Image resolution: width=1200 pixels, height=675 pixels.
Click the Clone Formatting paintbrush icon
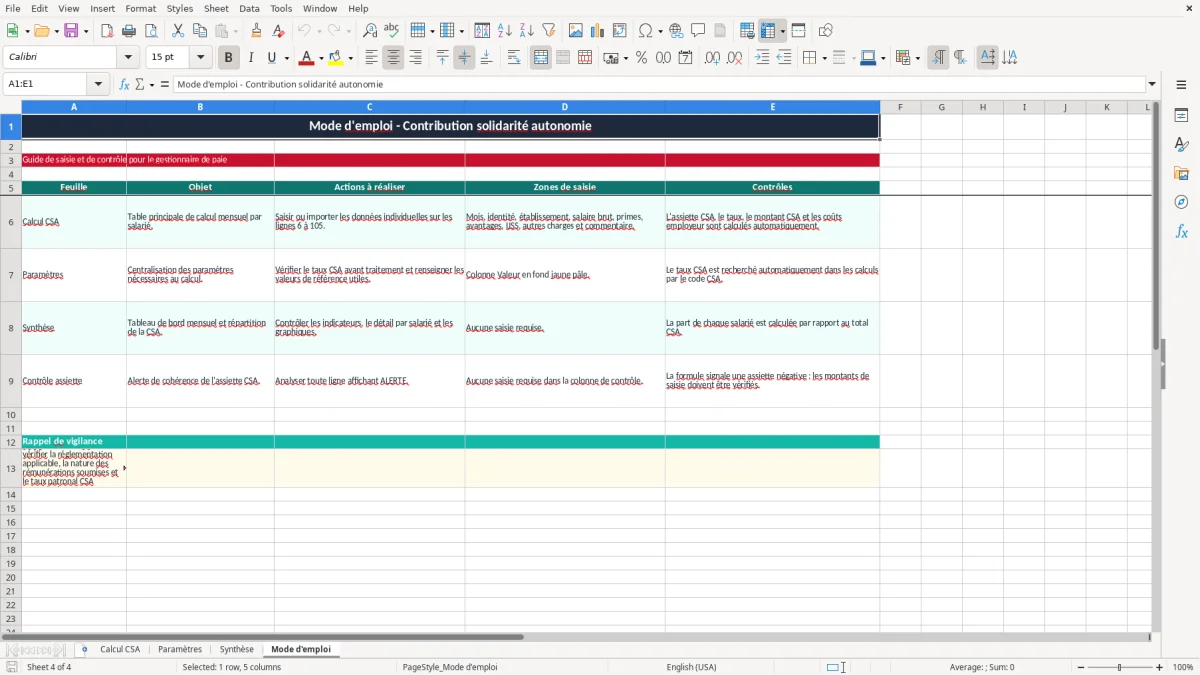coord(257,31)
